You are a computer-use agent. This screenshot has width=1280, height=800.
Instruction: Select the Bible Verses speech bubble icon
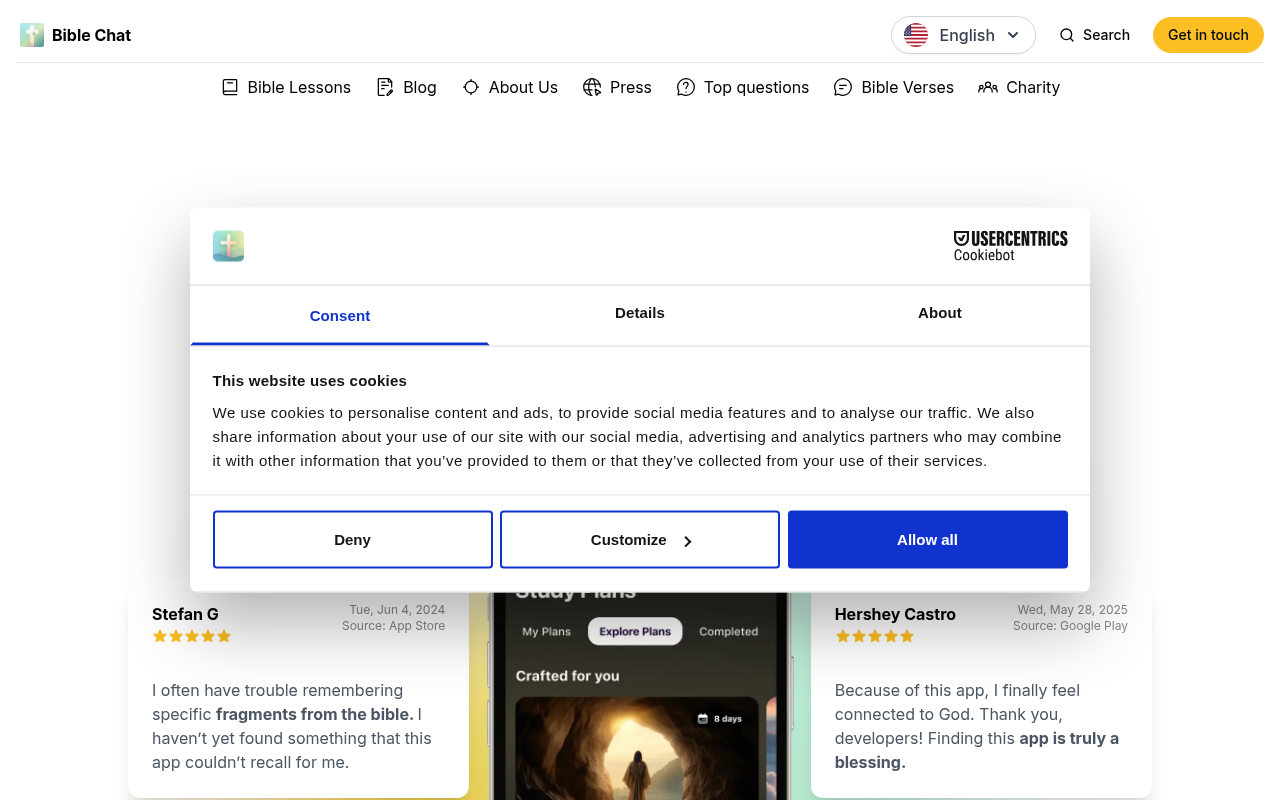[843, 87]
